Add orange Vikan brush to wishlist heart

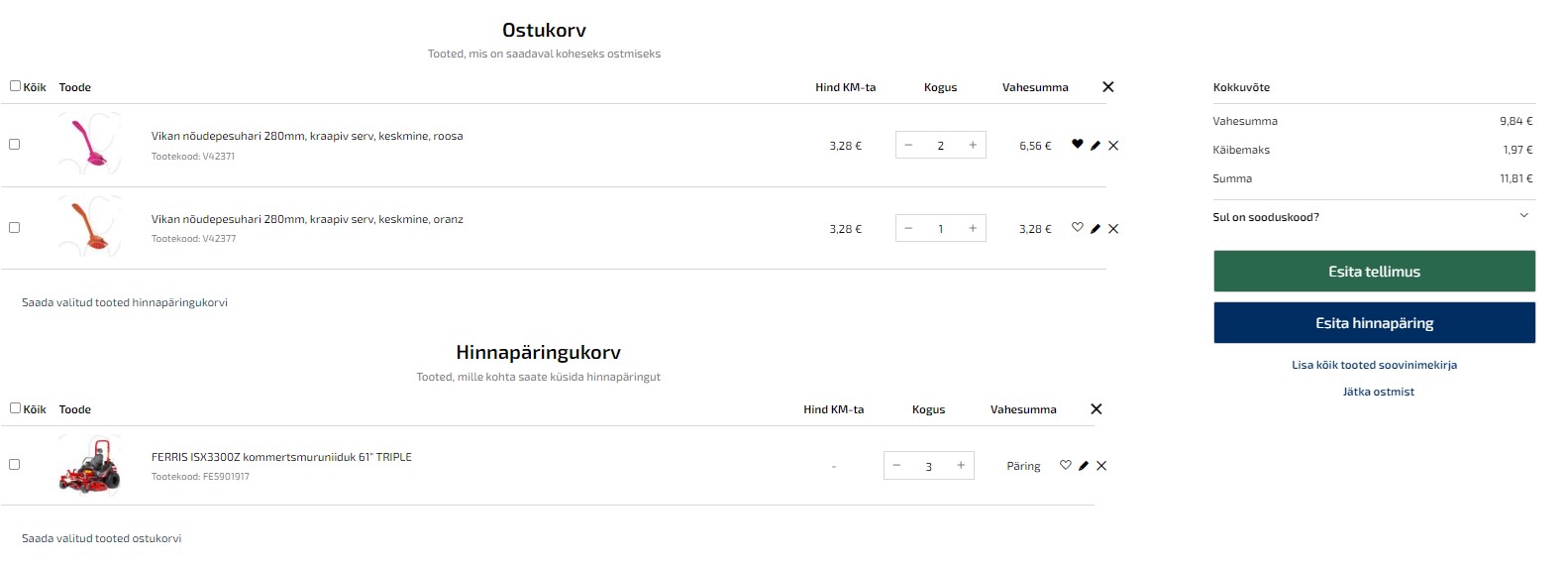click(x=1078, y=228)
